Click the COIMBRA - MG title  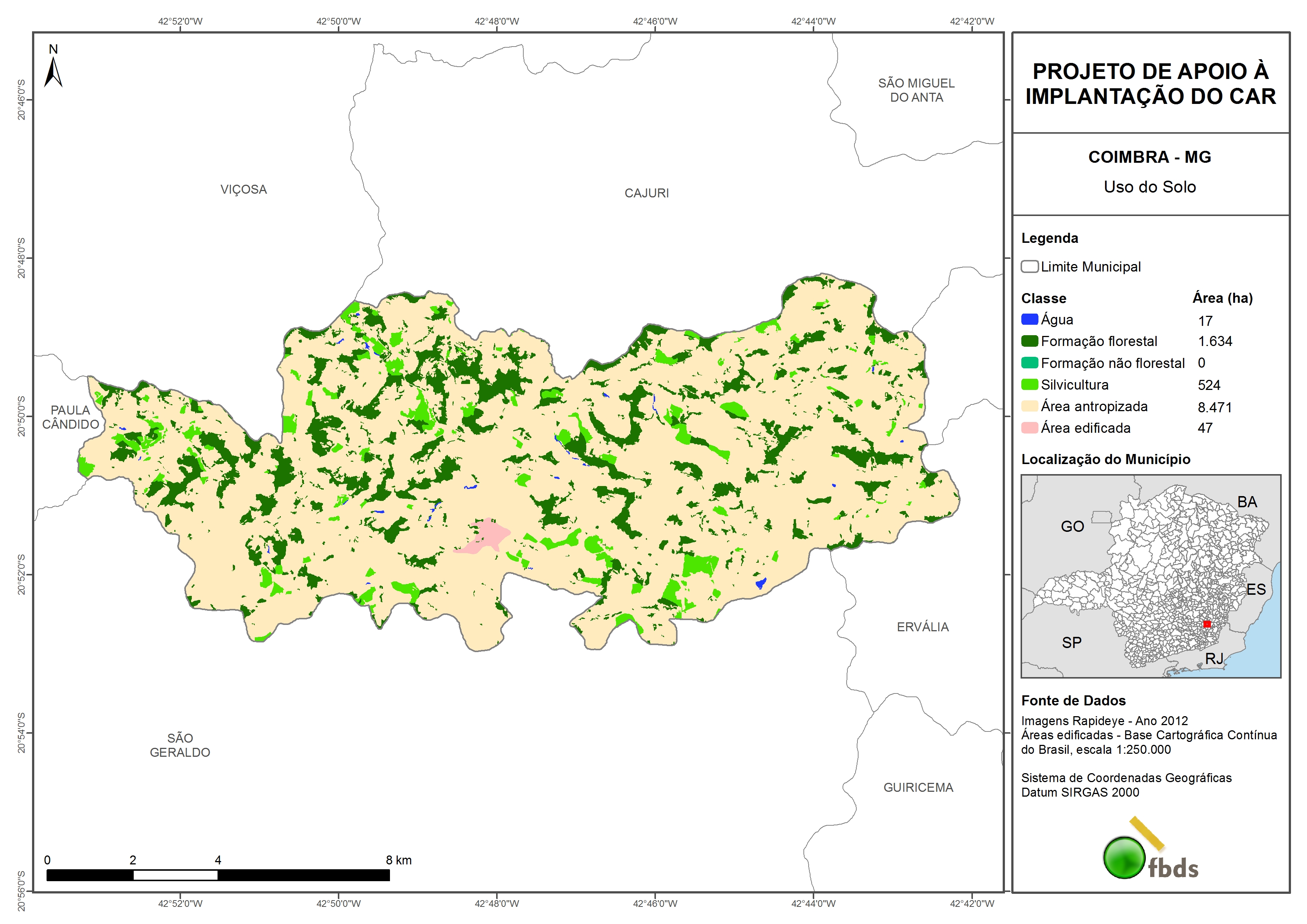tap(1149, 157)
